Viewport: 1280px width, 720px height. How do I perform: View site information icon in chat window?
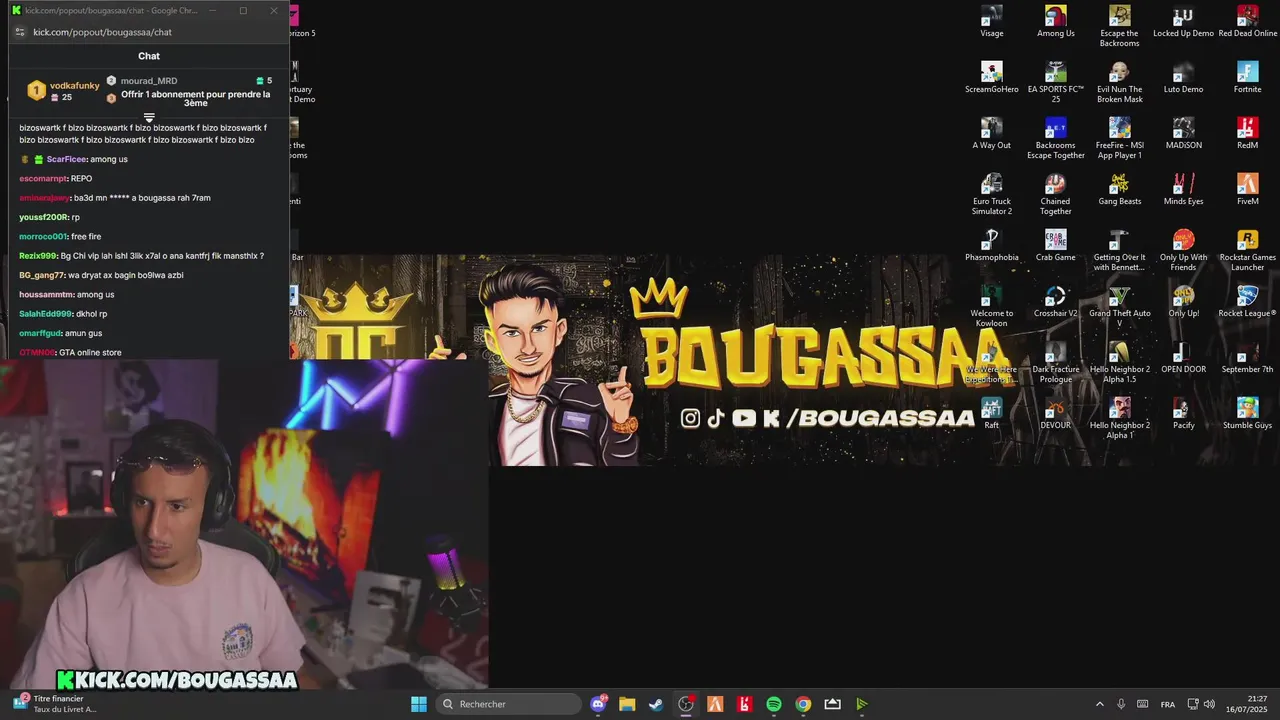click(x=19, y=32)
